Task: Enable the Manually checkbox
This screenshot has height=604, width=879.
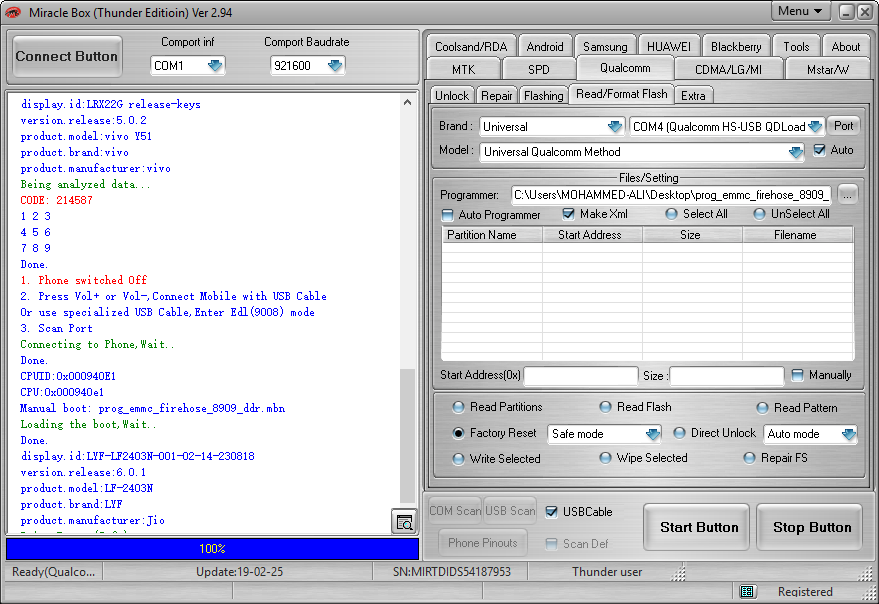Action: (797, 375)
